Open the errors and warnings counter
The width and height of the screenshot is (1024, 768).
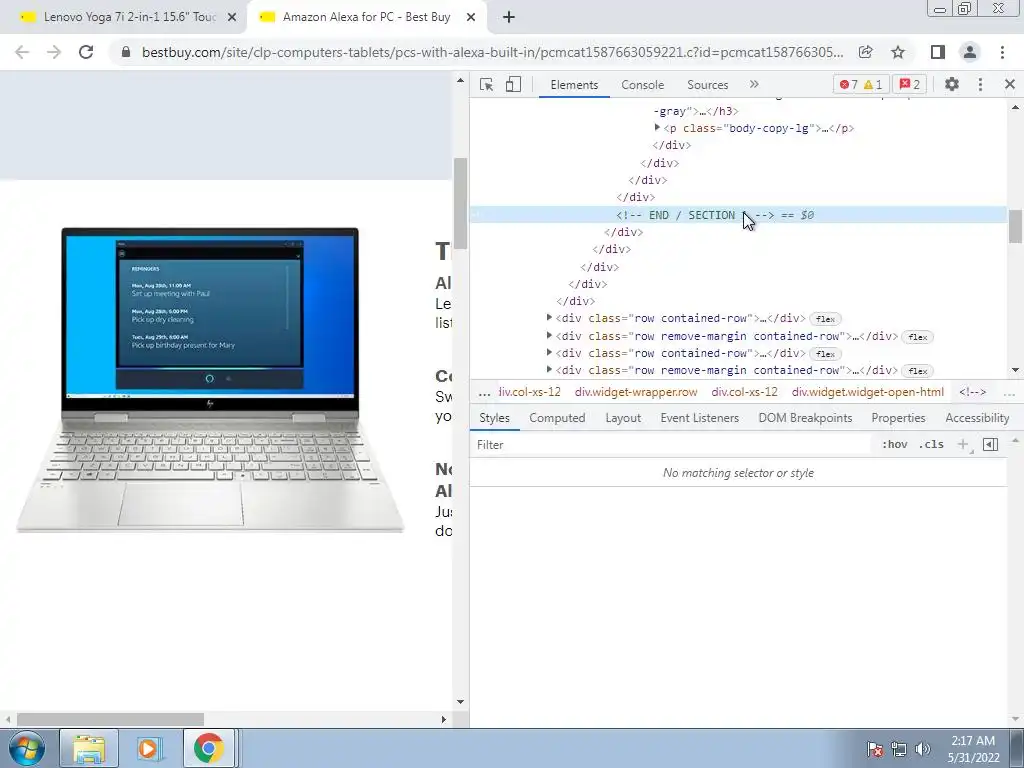[x=861, y=84]
